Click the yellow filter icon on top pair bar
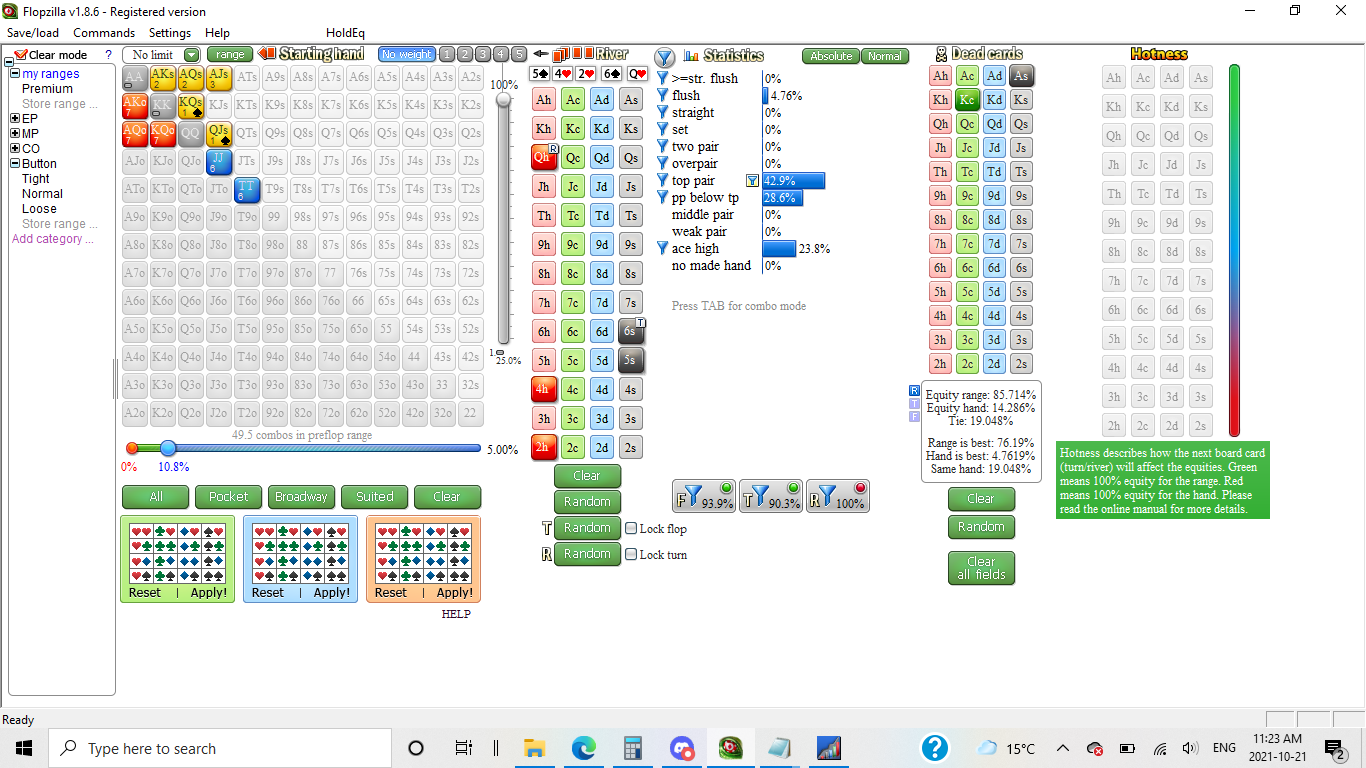The height and width of the screenshot is (768, 1366). 752,181
